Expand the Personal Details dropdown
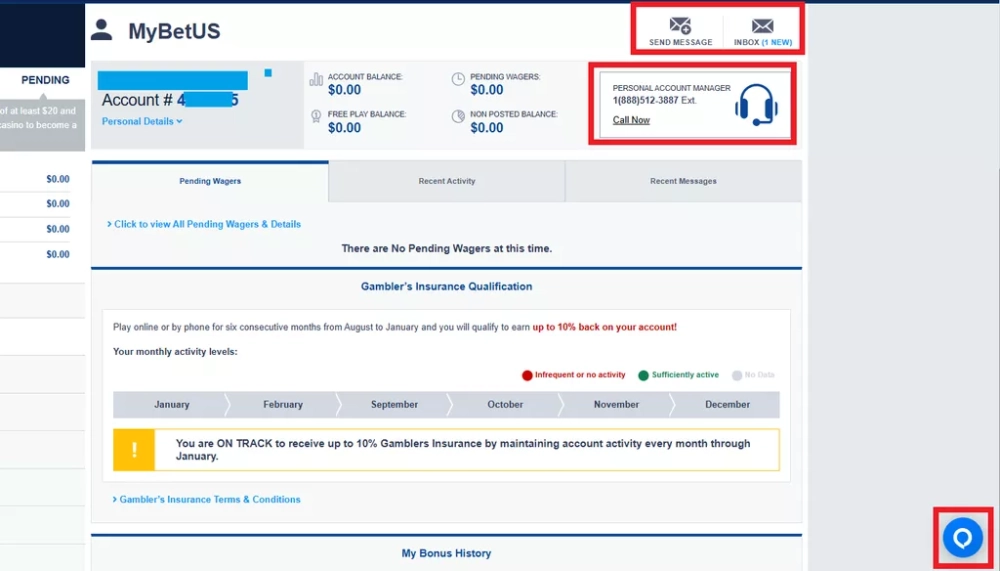Screen dimensions: 1000x571 click(x=142, y=121)
